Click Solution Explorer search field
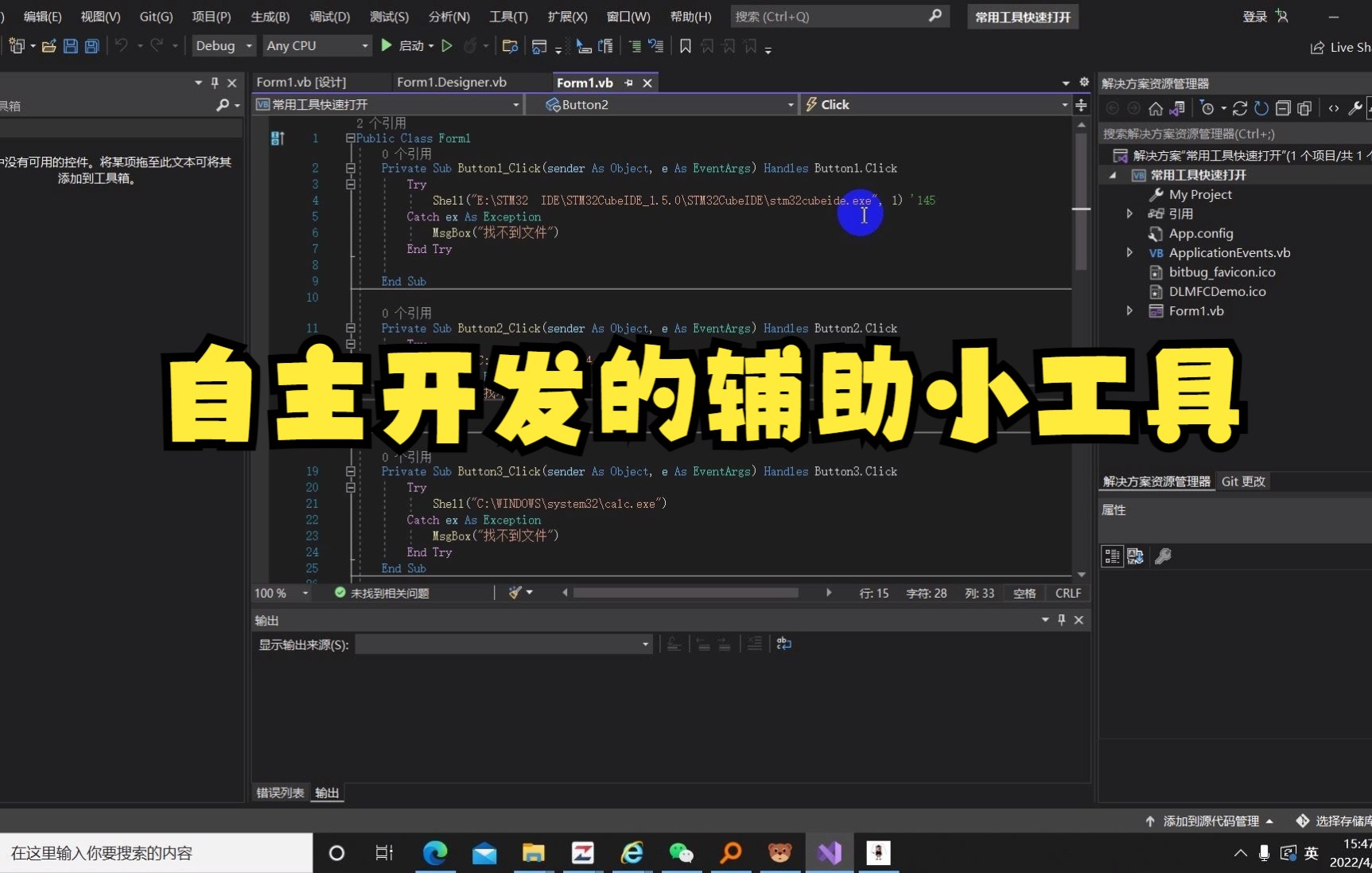1372x873 pixels. coord(1235,134)
